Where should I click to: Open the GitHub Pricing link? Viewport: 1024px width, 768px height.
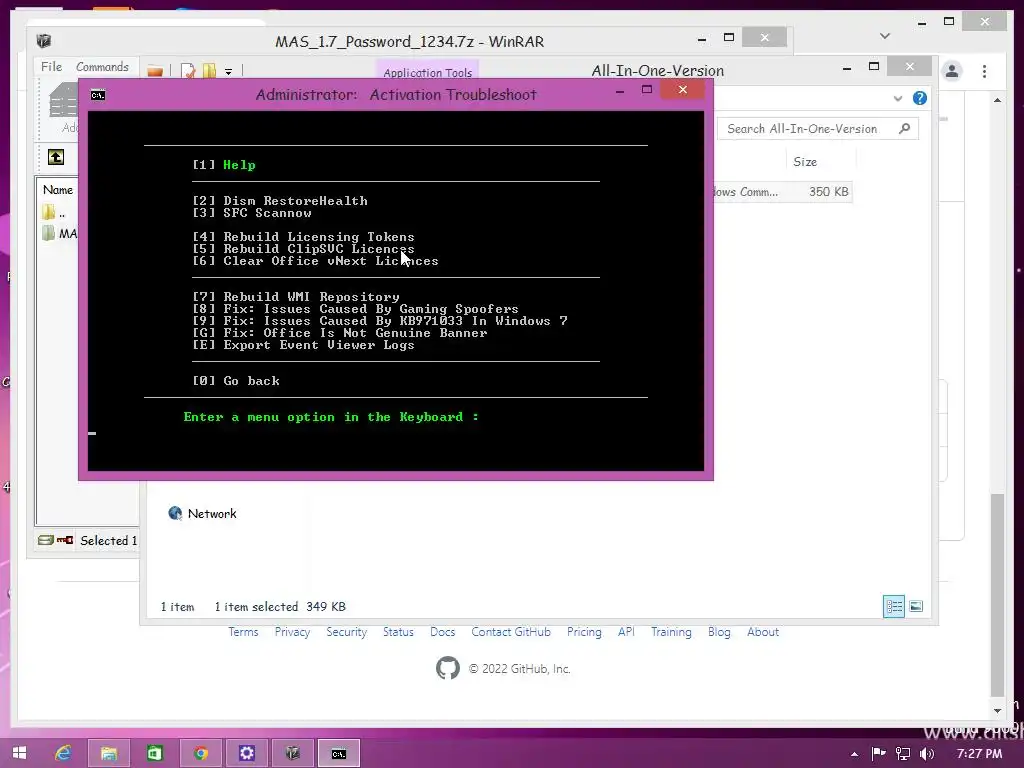[584, 632]
